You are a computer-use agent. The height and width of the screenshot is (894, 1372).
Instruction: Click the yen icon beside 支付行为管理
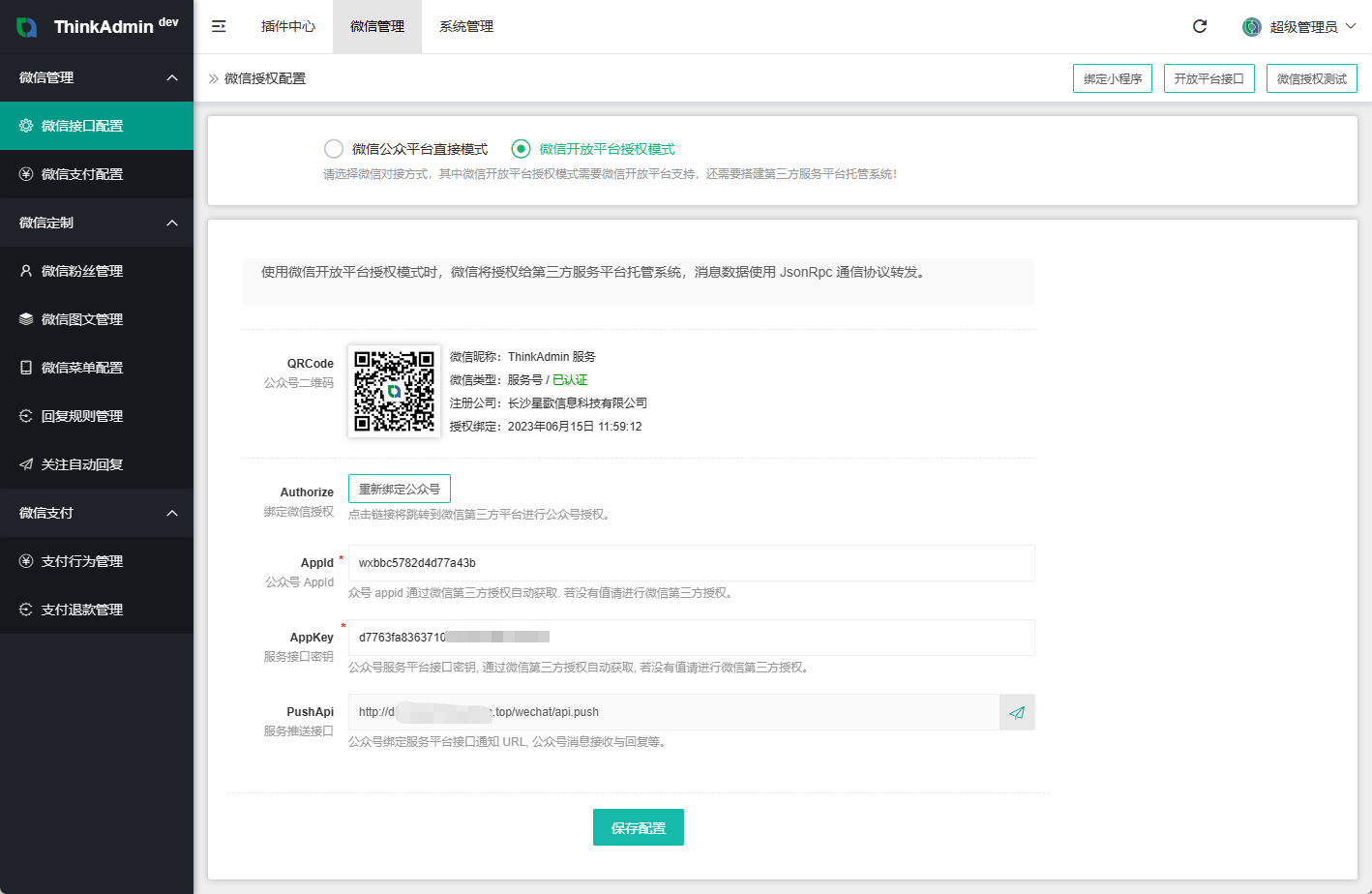click(x=26, y=561)
